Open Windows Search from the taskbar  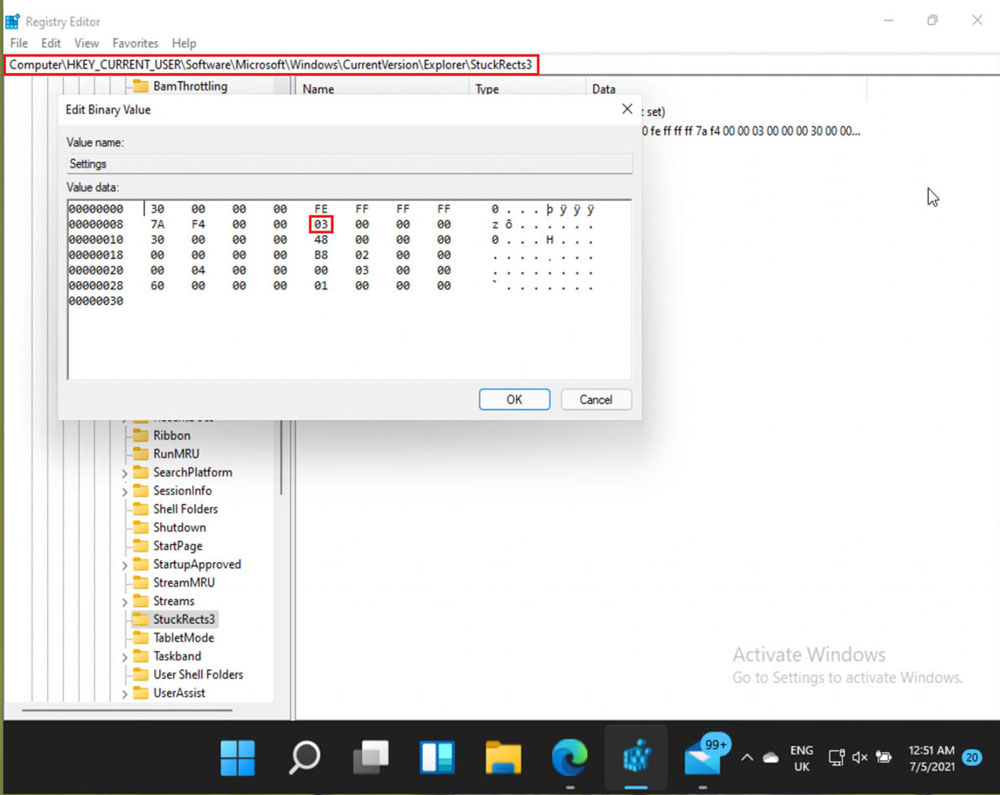pyautogui.click(x=304, y=758)
